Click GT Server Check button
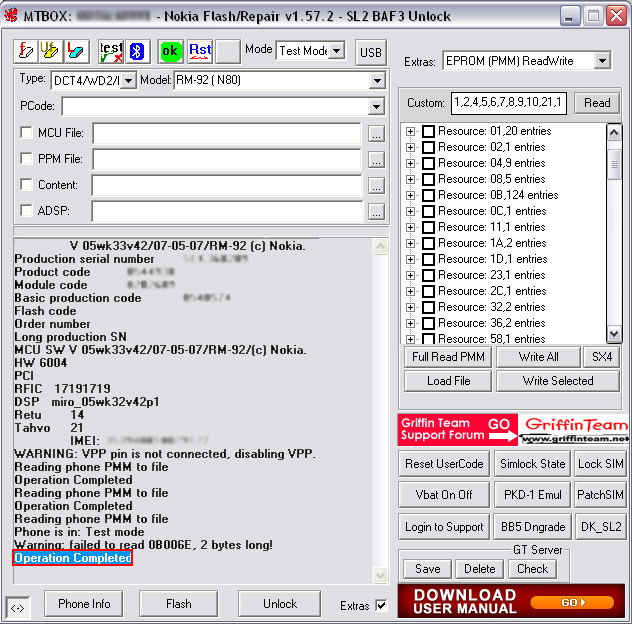The image size is (632, 624). coord(532,569)
